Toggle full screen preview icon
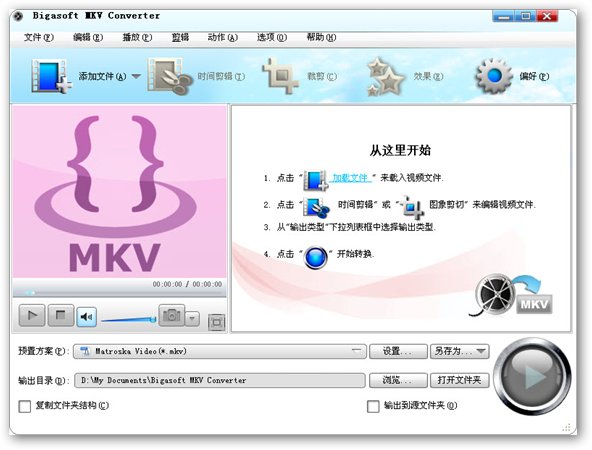This screenshot has height=450, width=592. [217, 322]
